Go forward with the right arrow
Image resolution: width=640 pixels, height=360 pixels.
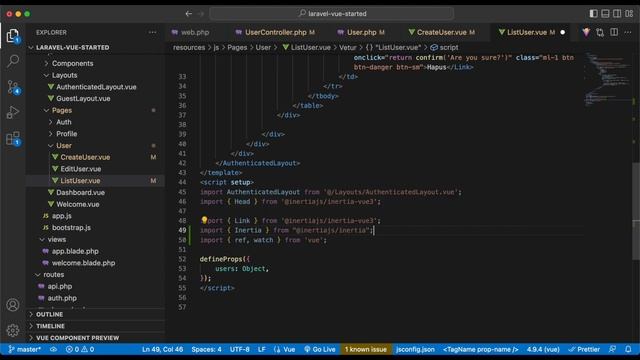pos(200,13)
